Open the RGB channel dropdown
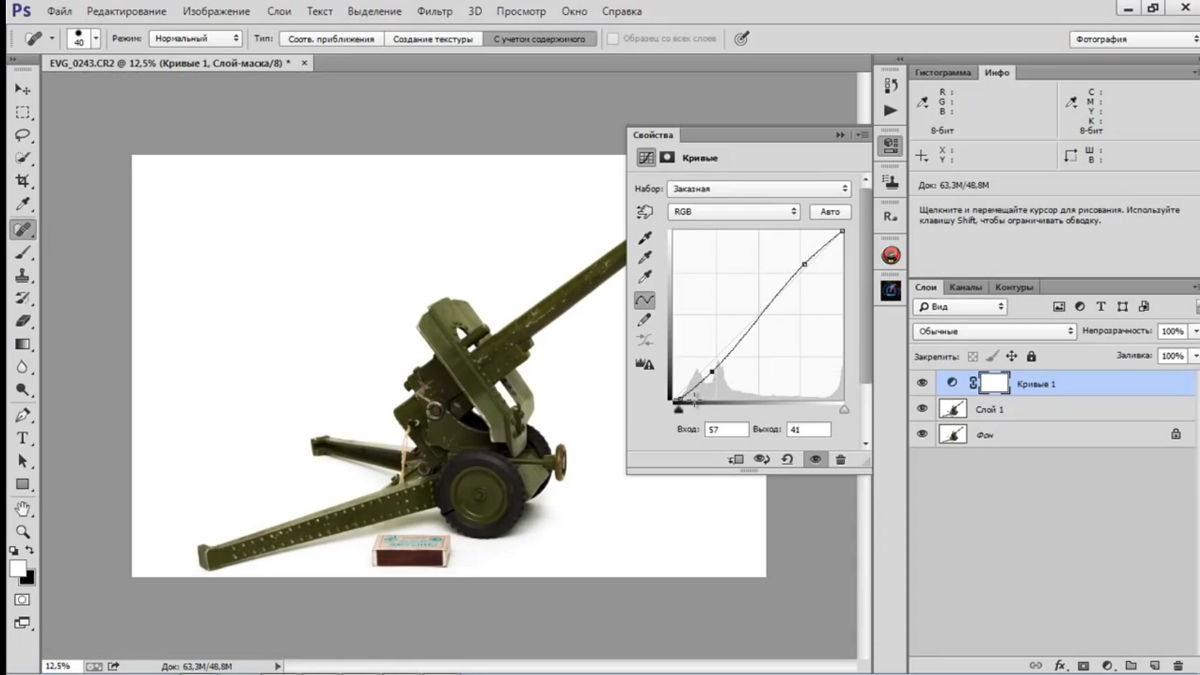Screen dimensions: 1200x675 point(734,212)
